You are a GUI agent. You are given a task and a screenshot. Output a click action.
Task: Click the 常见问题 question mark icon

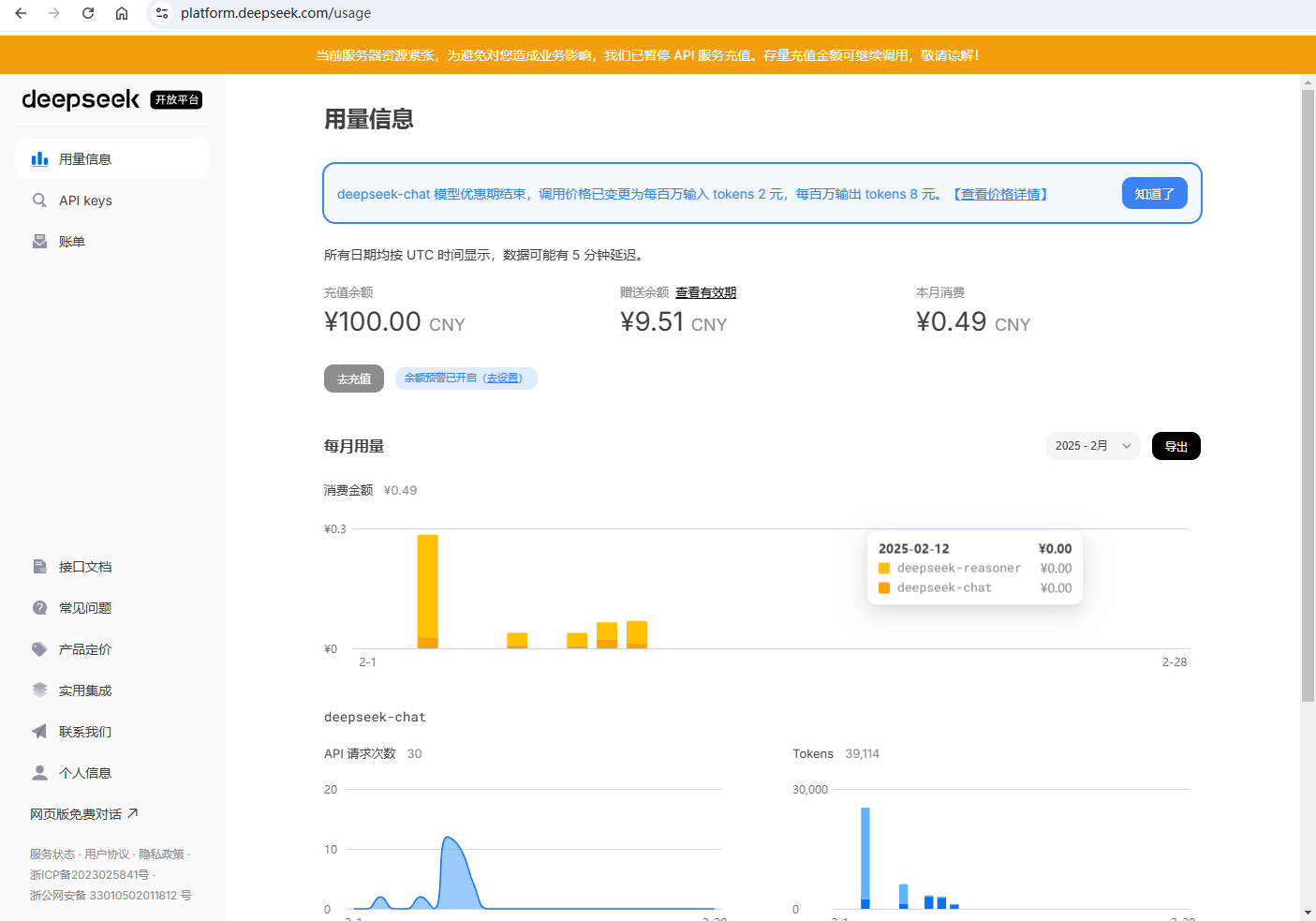click(39, 608)
